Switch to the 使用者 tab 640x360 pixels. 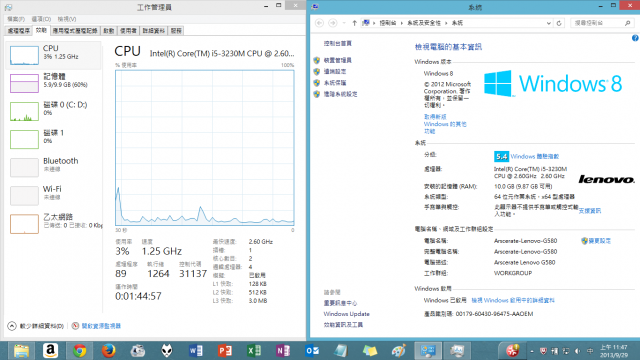[128, 31]
